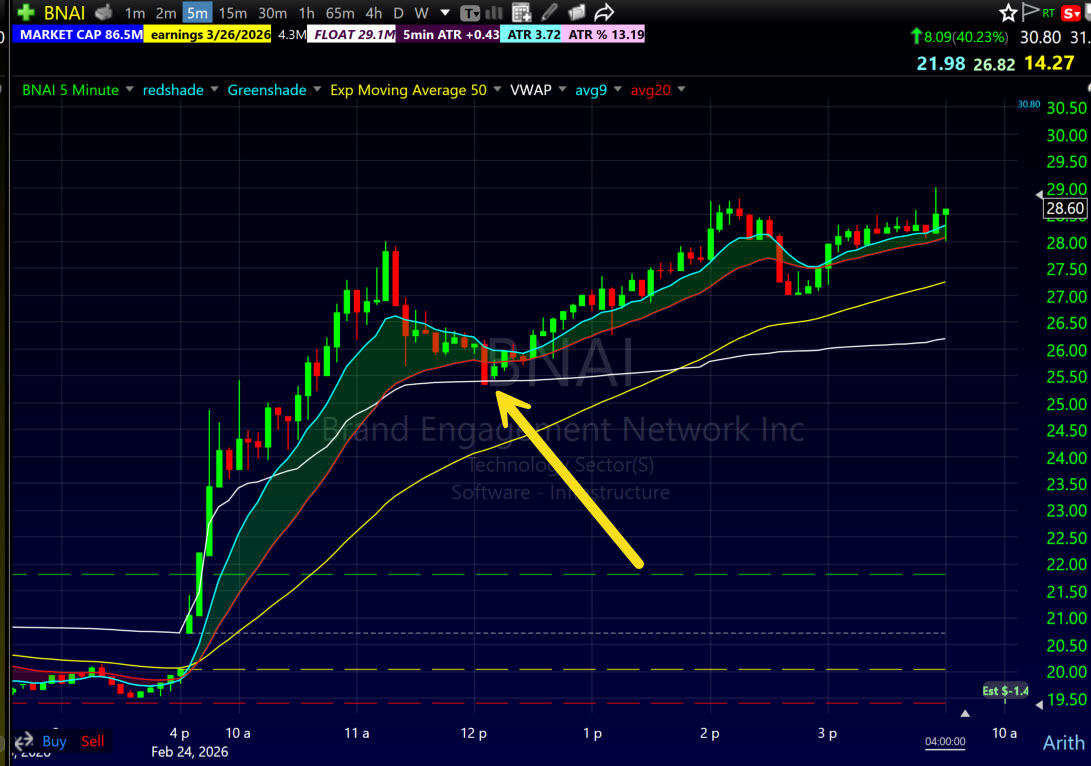Screen dimensions: 1091x766
Task: Toggle the stamp icon beside BNAI symbol
Action: pos(103,12)
